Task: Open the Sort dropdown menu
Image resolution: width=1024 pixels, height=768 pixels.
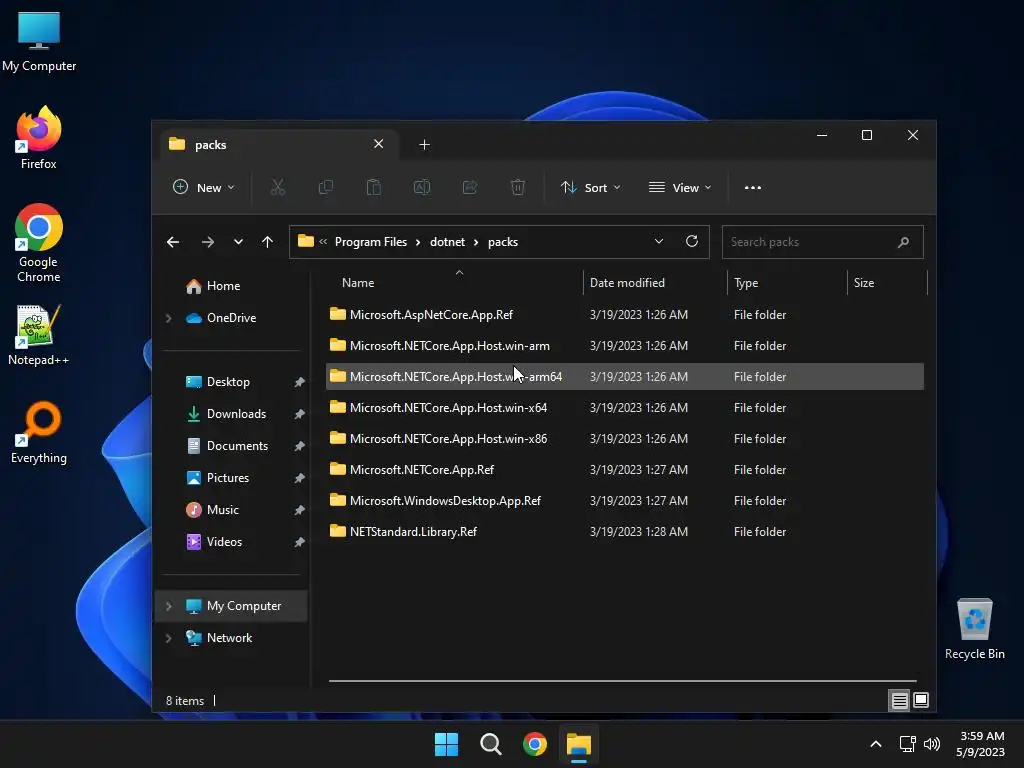Action: pos(590,187)
